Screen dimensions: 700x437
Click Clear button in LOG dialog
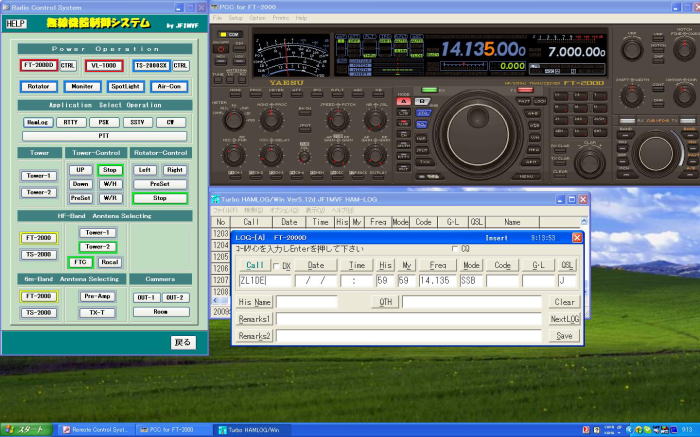(564, 302)
